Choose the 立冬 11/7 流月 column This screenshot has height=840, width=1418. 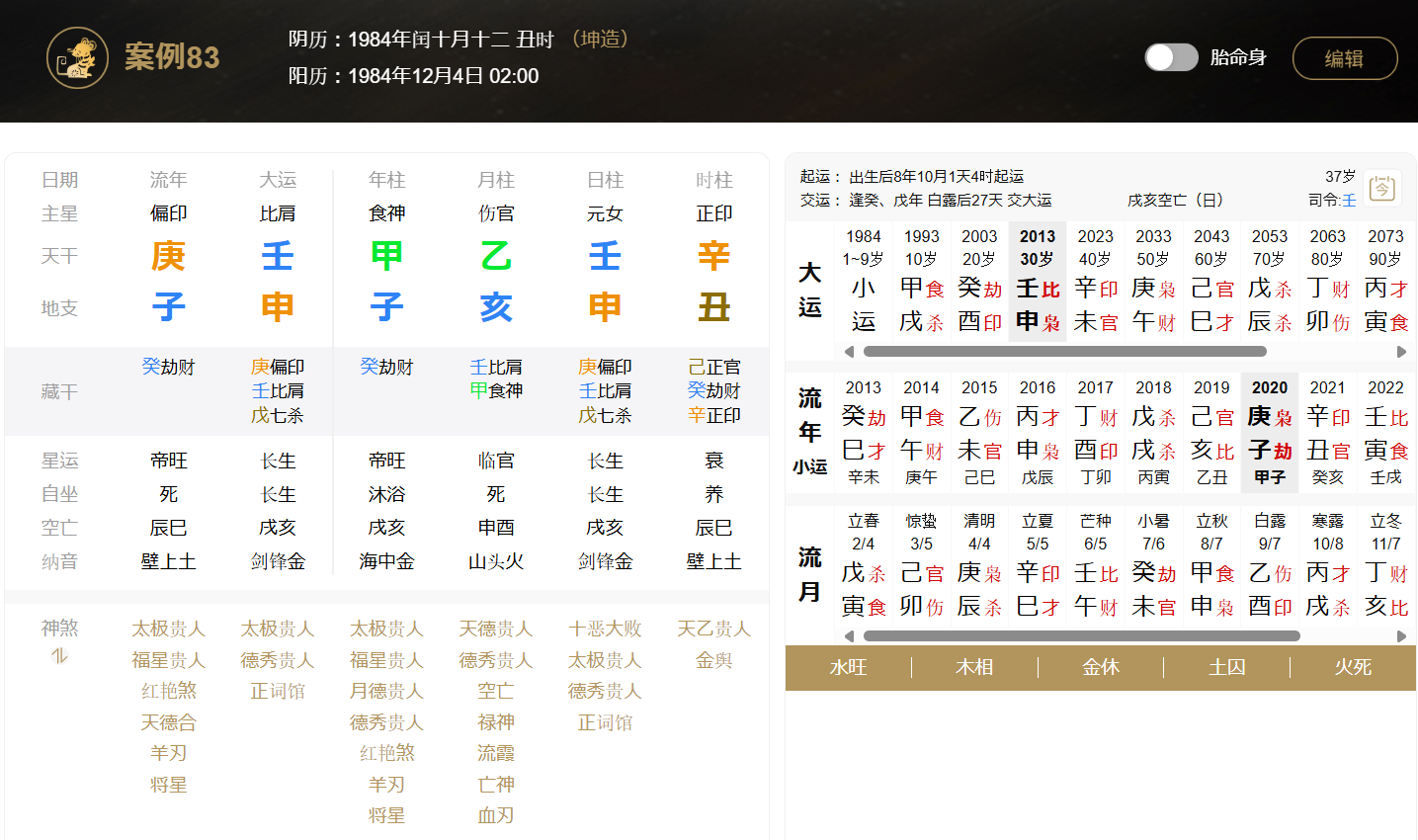[x=1386, y=565]
